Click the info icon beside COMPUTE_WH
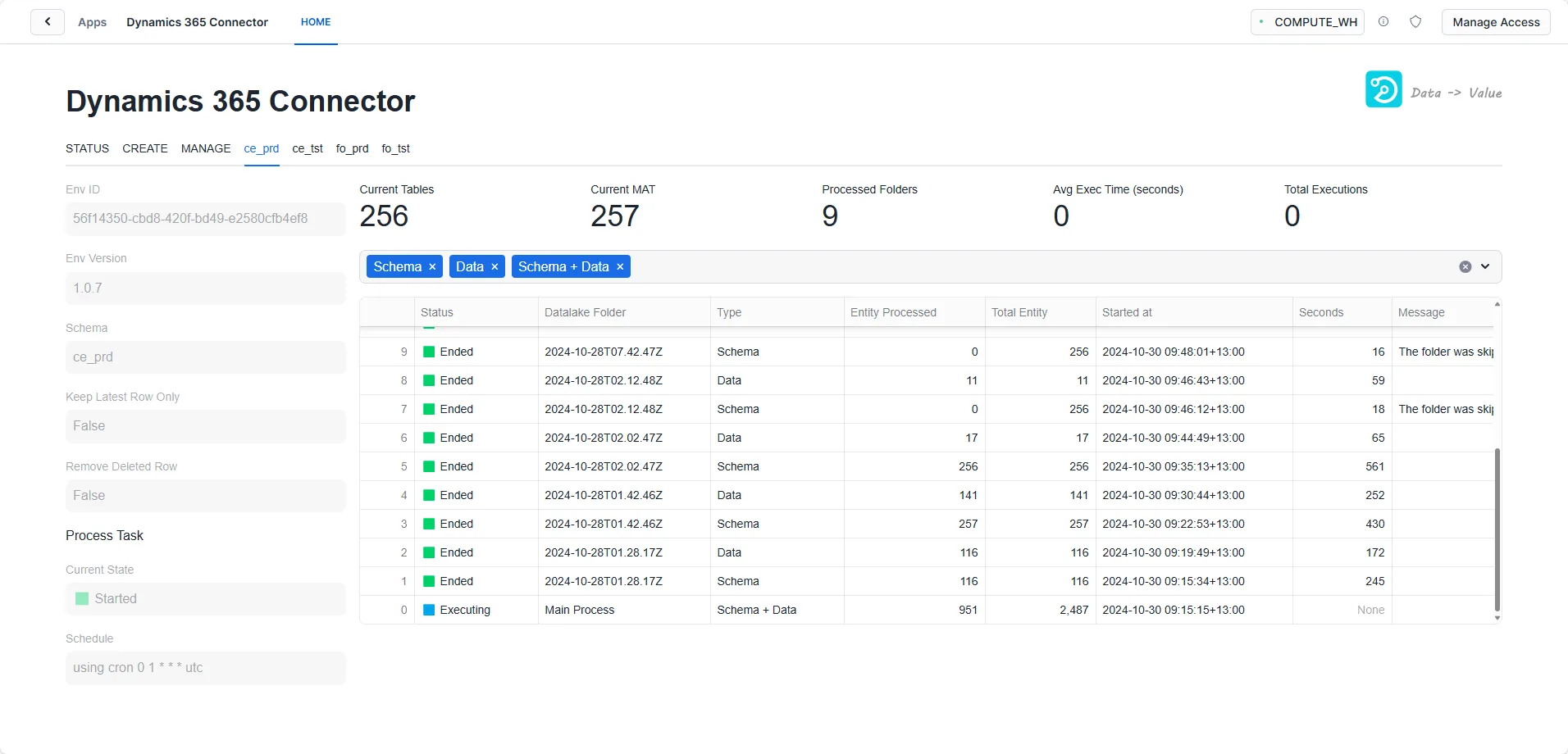Viewport: 1568px width, 754px height. pyautogui.click(x=1383, y=22)
